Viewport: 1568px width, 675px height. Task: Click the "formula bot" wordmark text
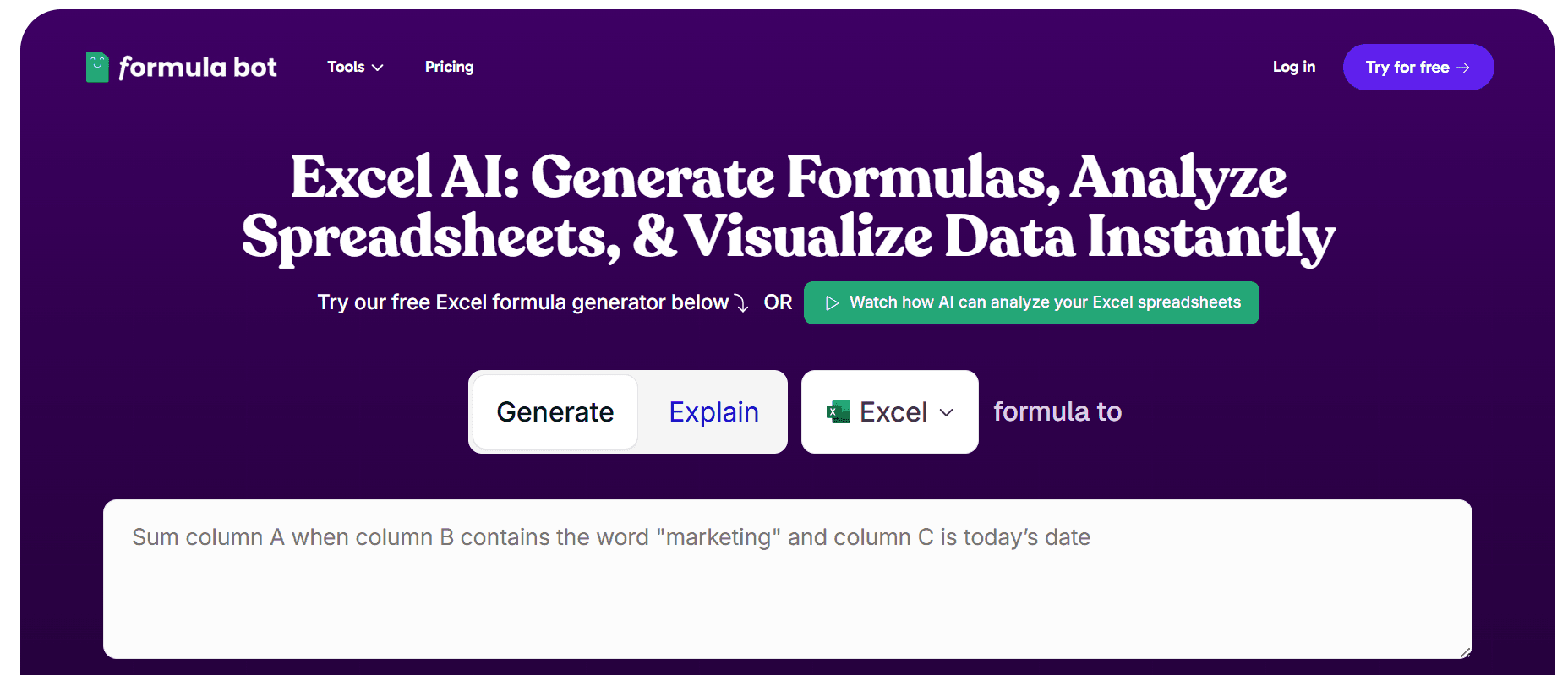tap(198, 67)
